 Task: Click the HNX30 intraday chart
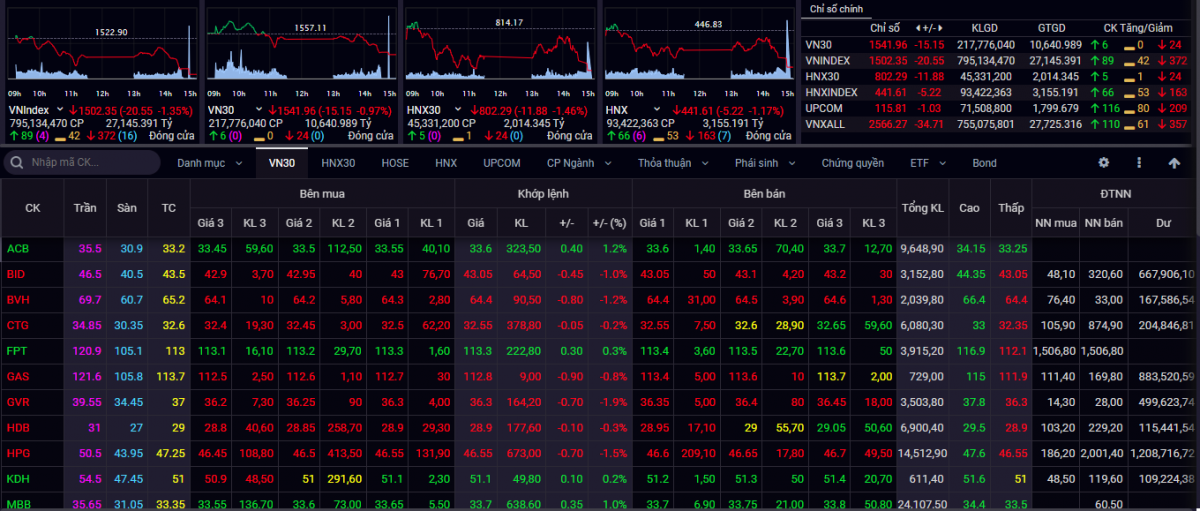click(x=499, y=46)
